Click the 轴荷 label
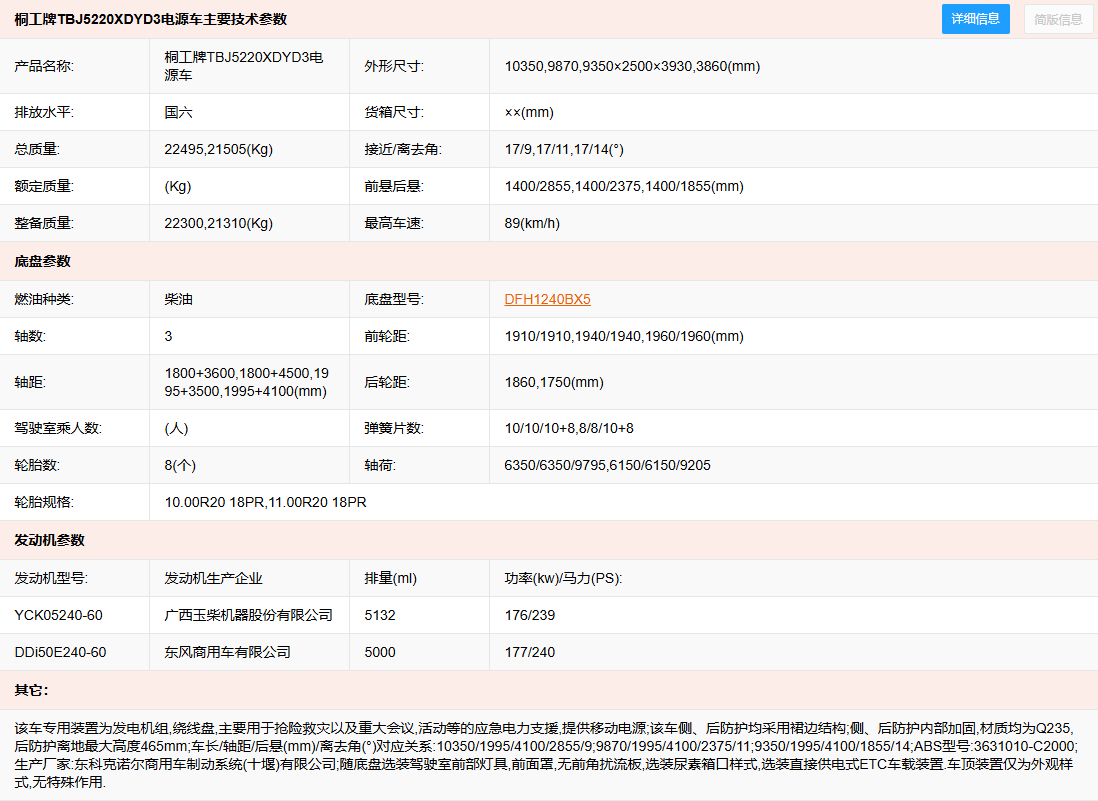 point(380,465)
